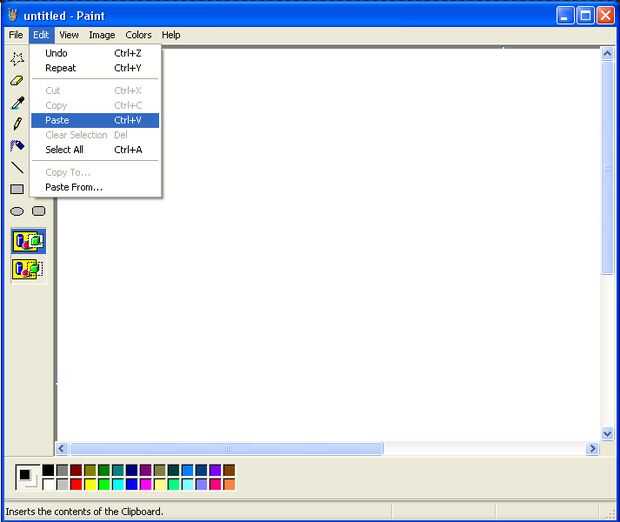Close the Paint window
Screen dimensions: 620x522
[605, 16]
